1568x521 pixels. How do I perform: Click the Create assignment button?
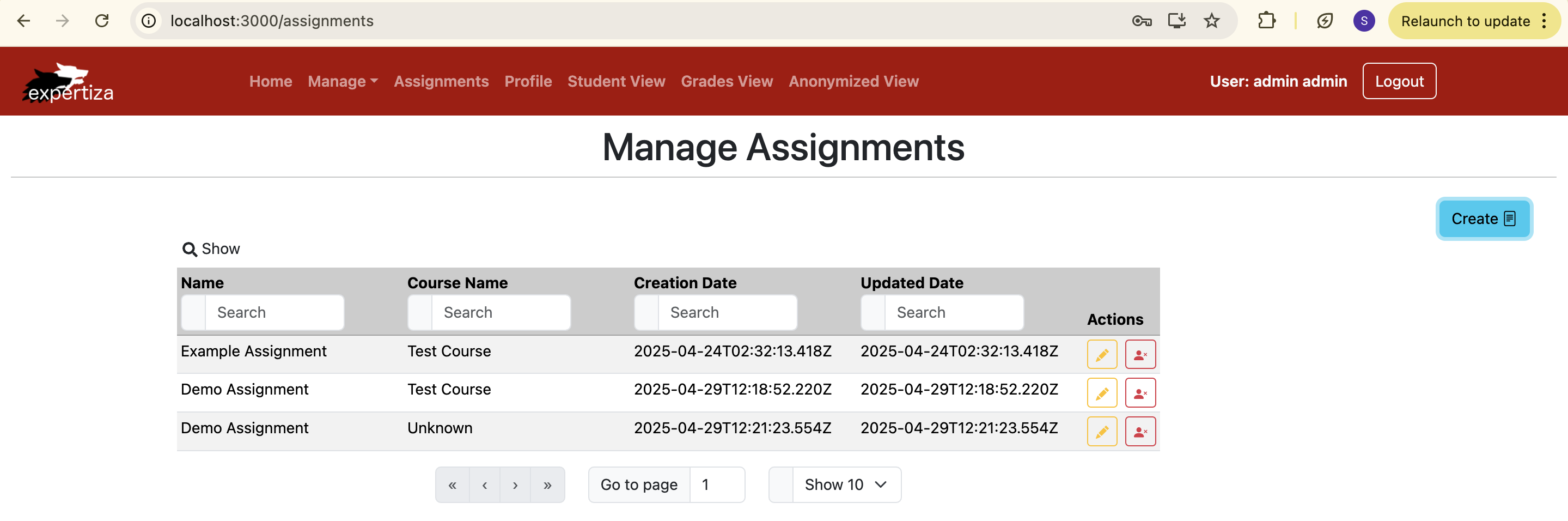click(x=1484, y=219)
